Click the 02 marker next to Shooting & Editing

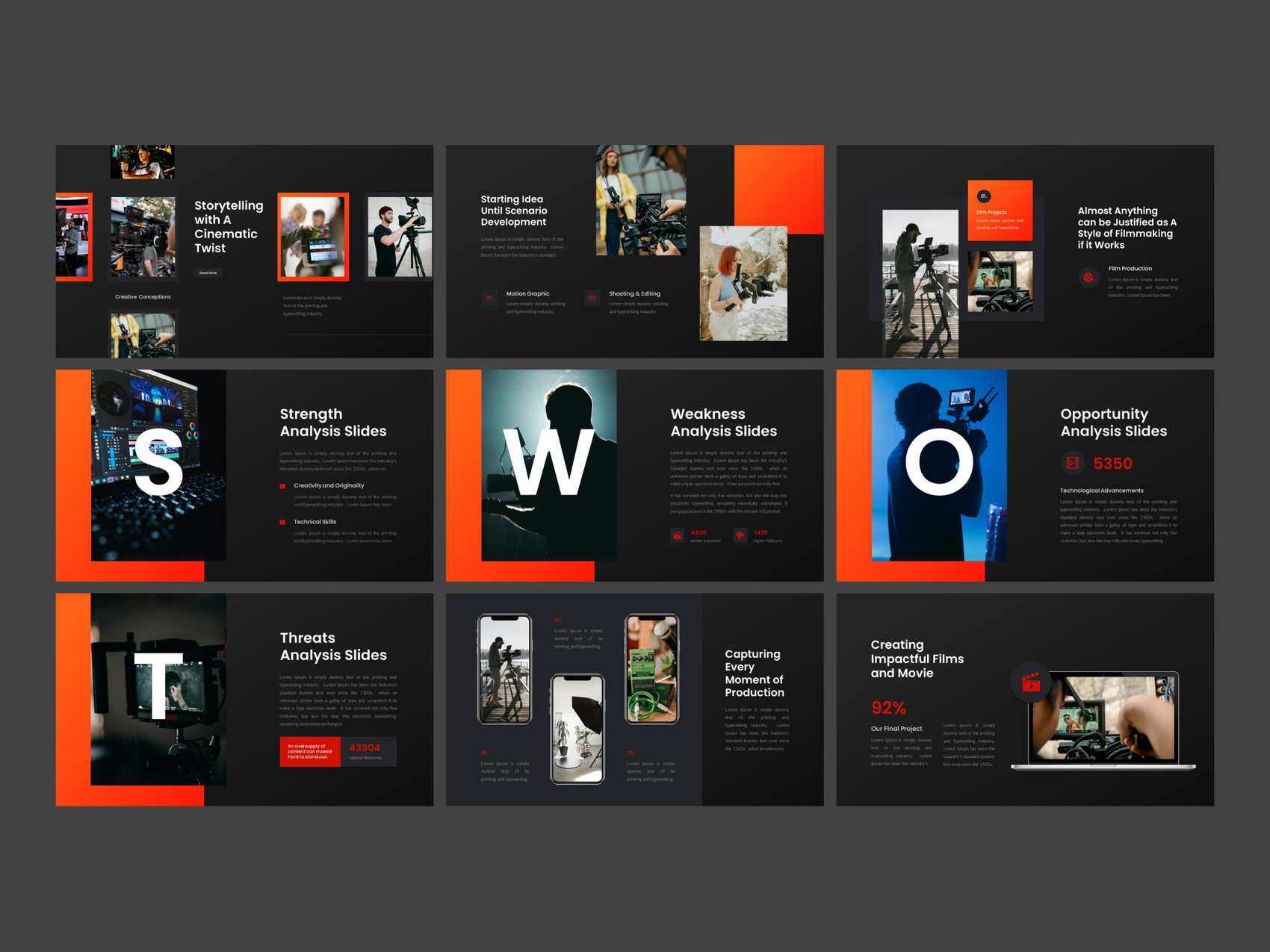pos(592,297)
